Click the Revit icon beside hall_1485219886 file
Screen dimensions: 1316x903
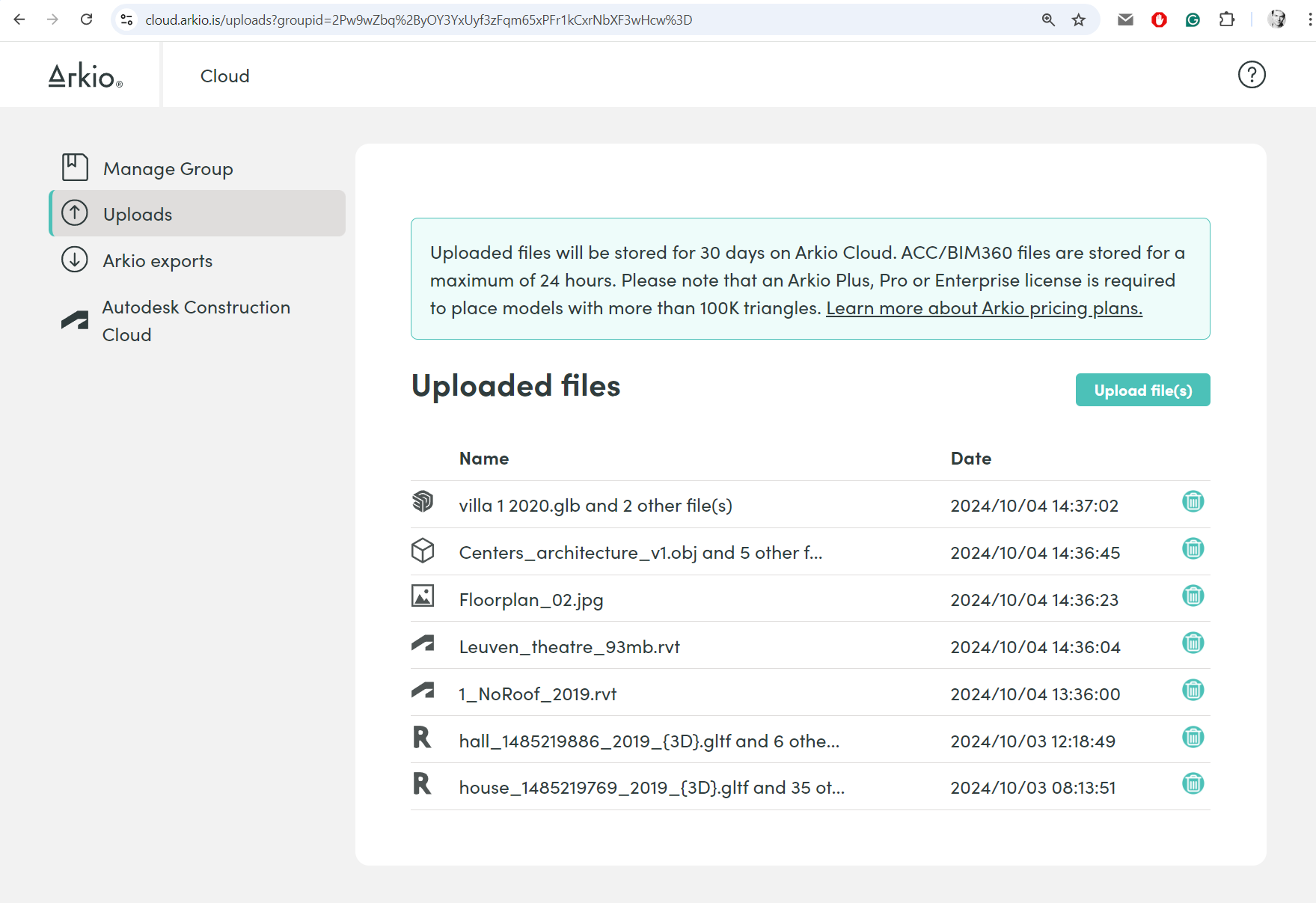(x=422, y=737)
